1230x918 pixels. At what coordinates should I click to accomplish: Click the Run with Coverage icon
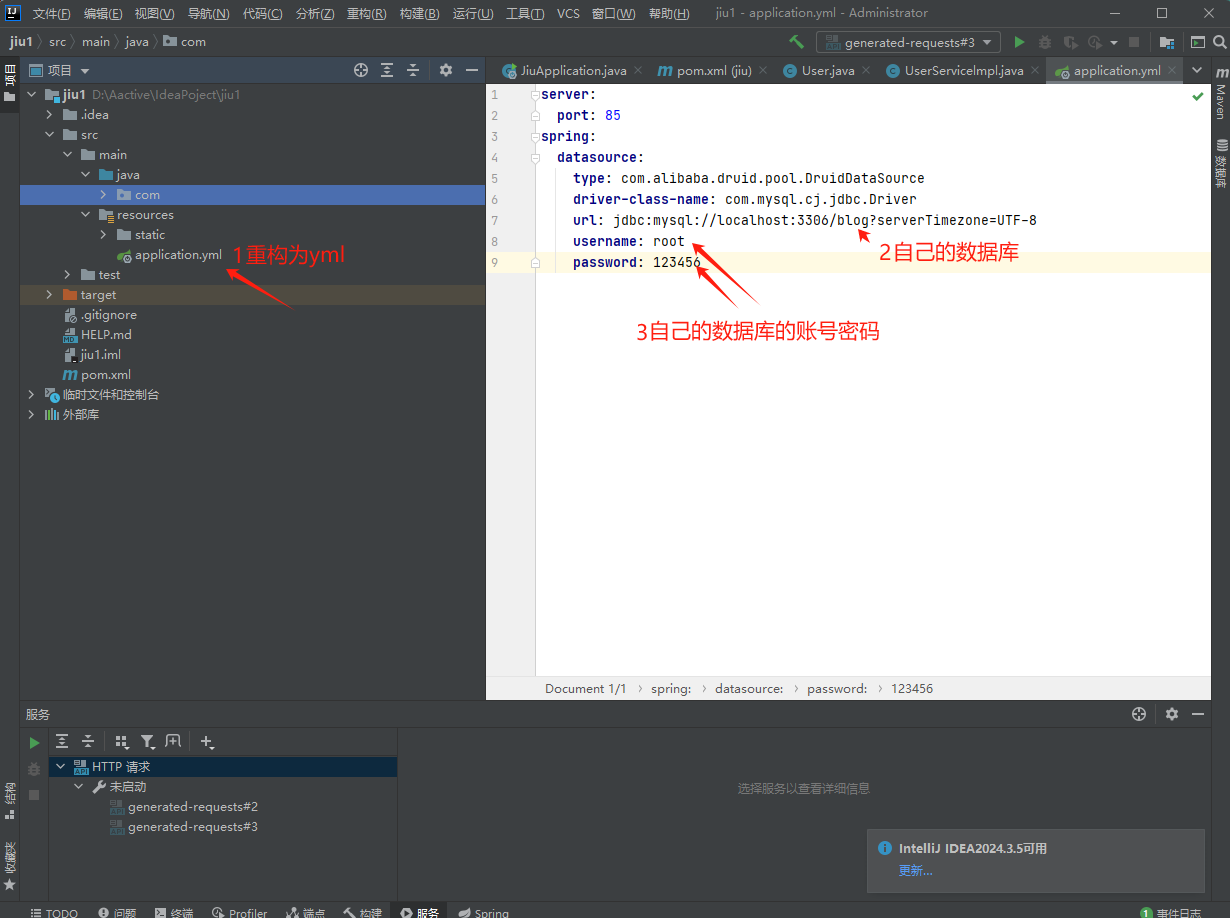pyautogui.click(x=1070, y=42)
